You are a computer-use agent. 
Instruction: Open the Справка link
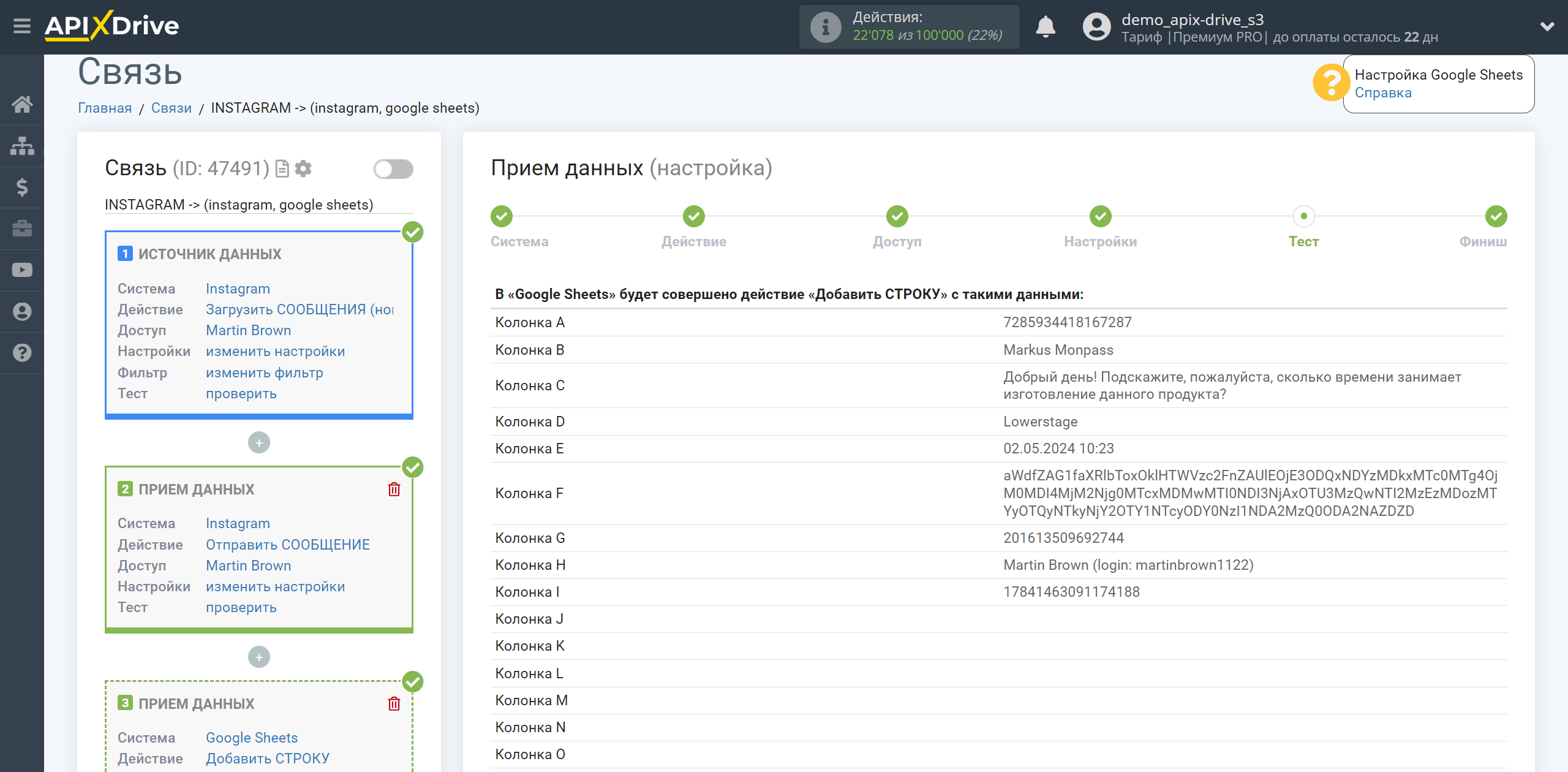(1383, 93)
